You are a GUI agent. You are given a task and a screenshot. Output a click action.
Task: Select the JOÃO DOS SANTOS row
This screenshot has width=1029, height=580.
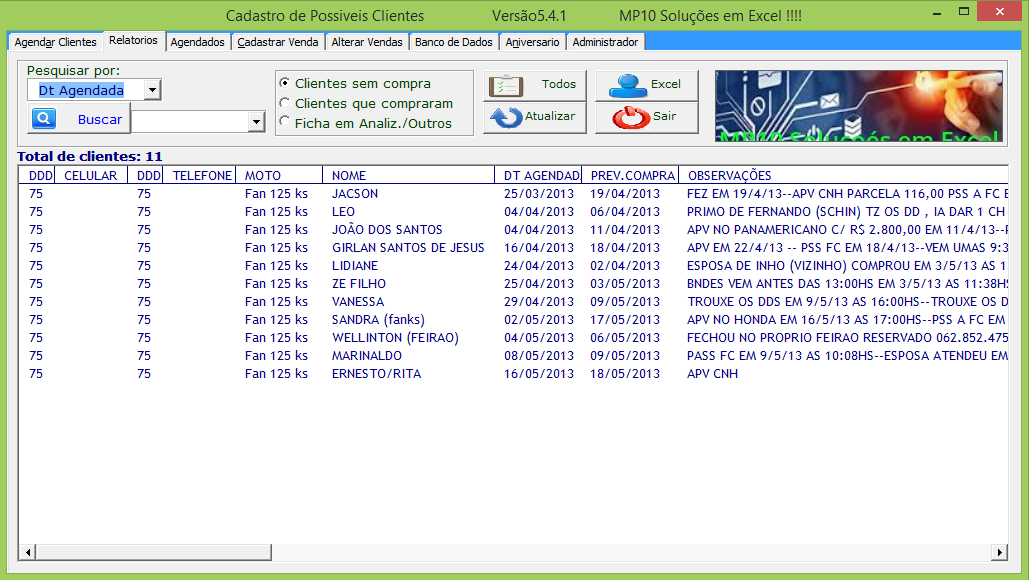point(513,230)
